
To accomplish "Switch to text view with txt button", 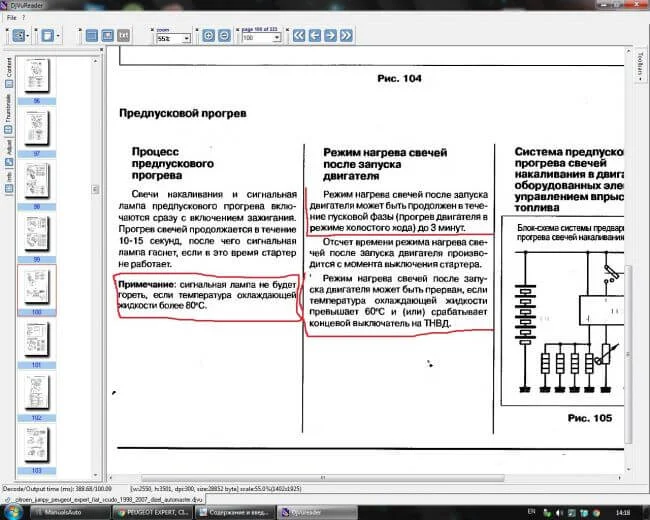I will pyautogui.click(x=124, y=36).
